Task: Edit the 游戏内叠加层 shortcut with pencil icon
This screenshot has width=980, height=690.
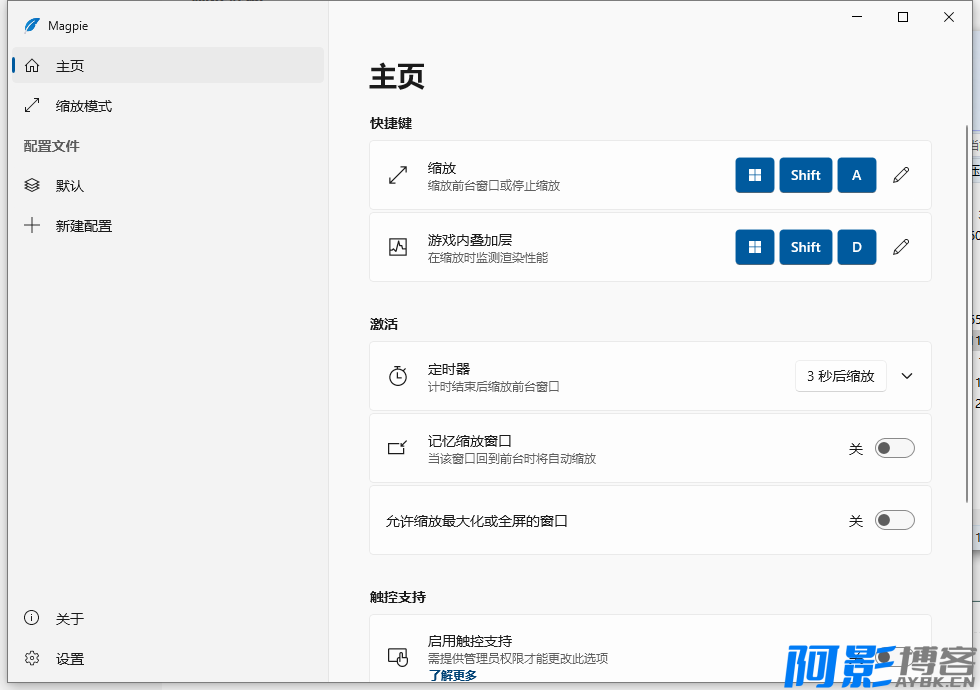Action: tap(901, 247)
